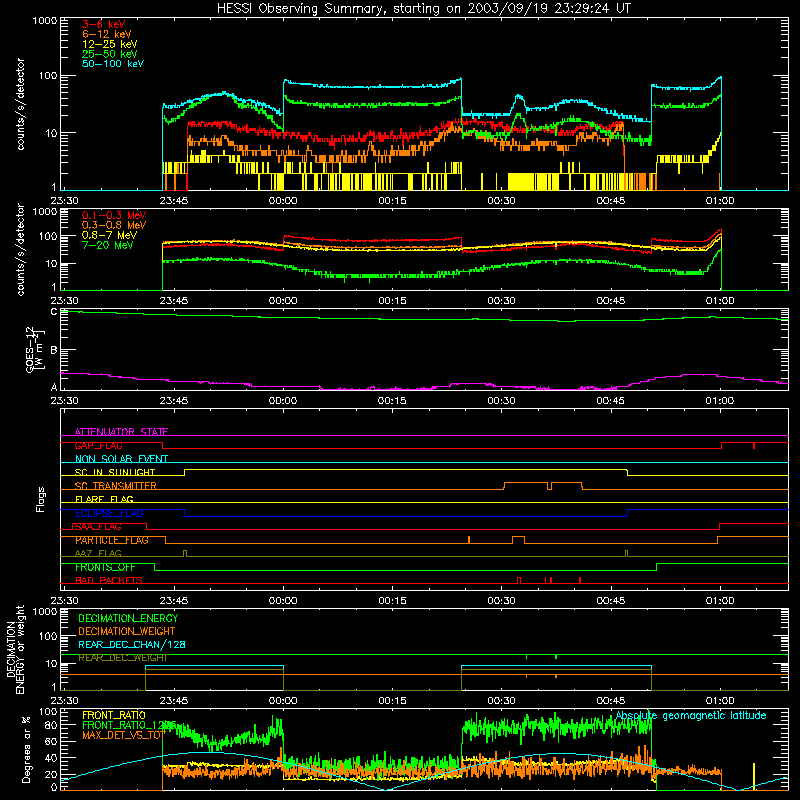Click the PARTICLE_FLAG raised pulse near 00:32
Image resolution: width=800 pixels, height=800 pixels.
(518, 537)
